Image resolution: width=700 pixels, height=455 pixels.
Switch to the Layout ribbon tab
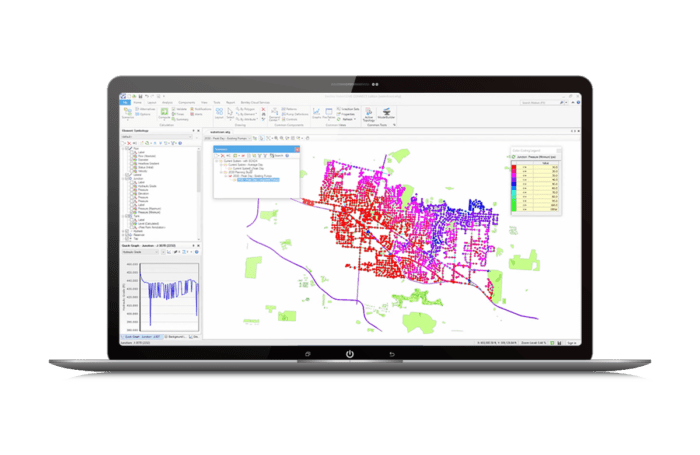click(152, 103)
